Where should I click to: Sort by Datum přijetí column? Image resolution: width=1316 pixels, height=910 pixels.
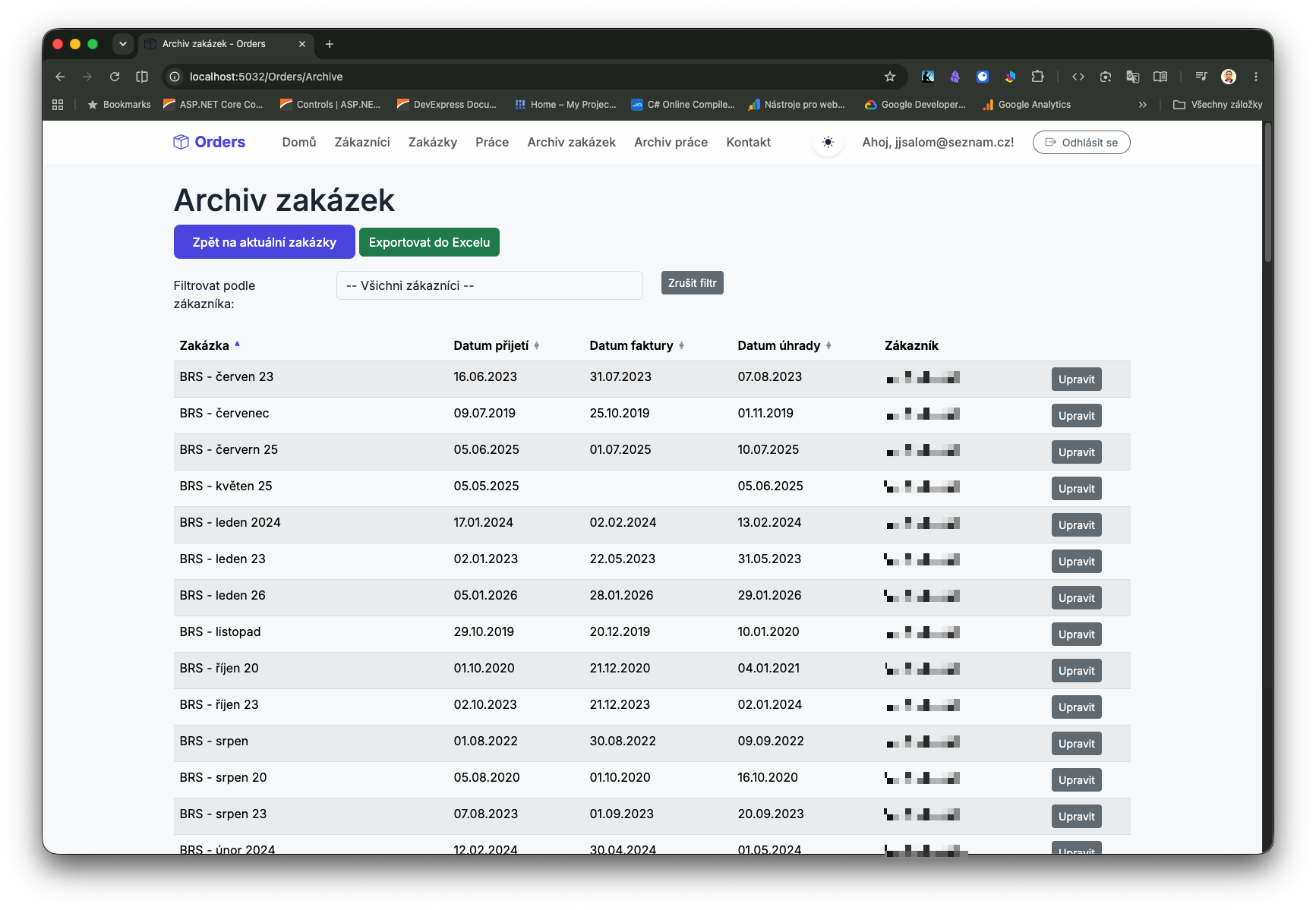tap(497, 345)
